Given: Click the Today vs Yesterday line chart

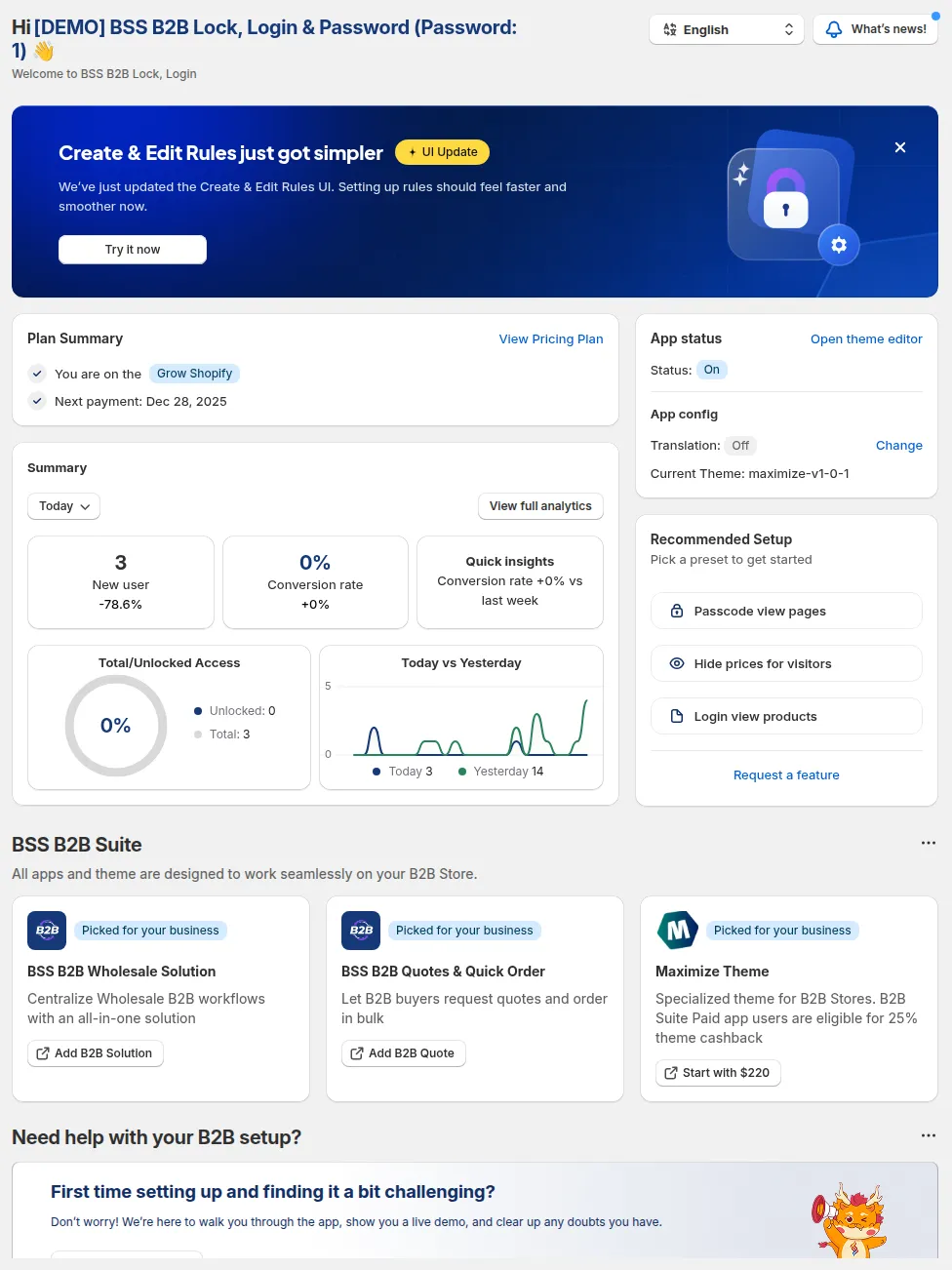Looking at the screenshot, I should pos(461,720).
